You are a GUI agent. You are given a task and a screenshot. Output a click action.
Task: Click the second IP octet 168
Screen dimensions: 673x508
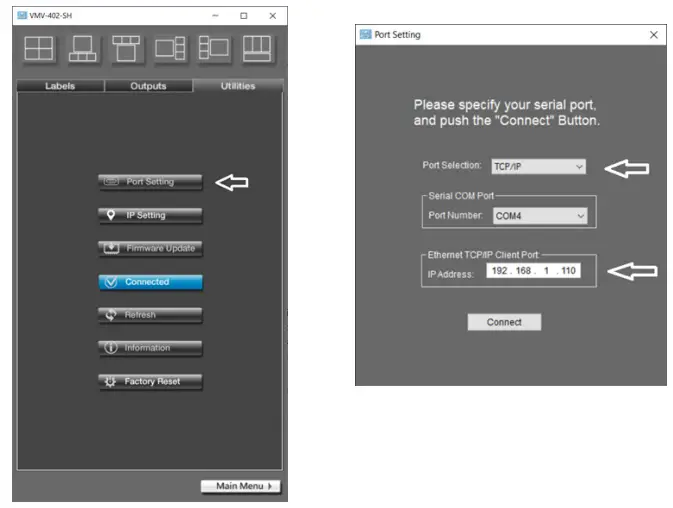pos(523,271)
